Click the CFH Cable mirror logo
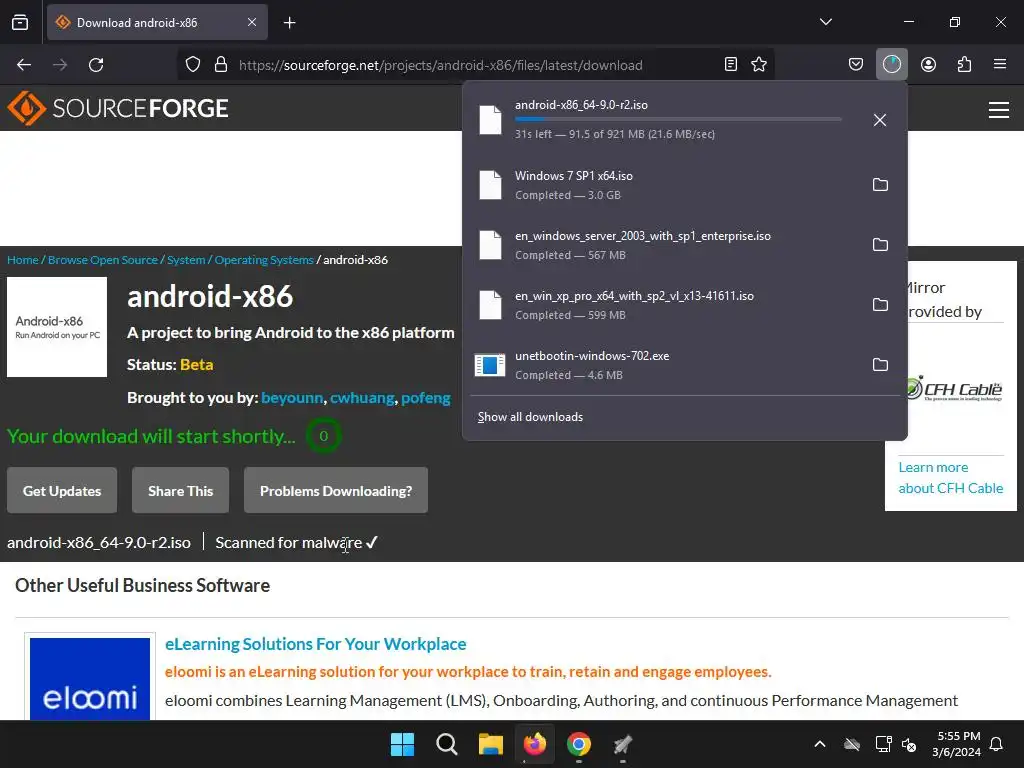1024x768 pixels. [x=955, y=389]
